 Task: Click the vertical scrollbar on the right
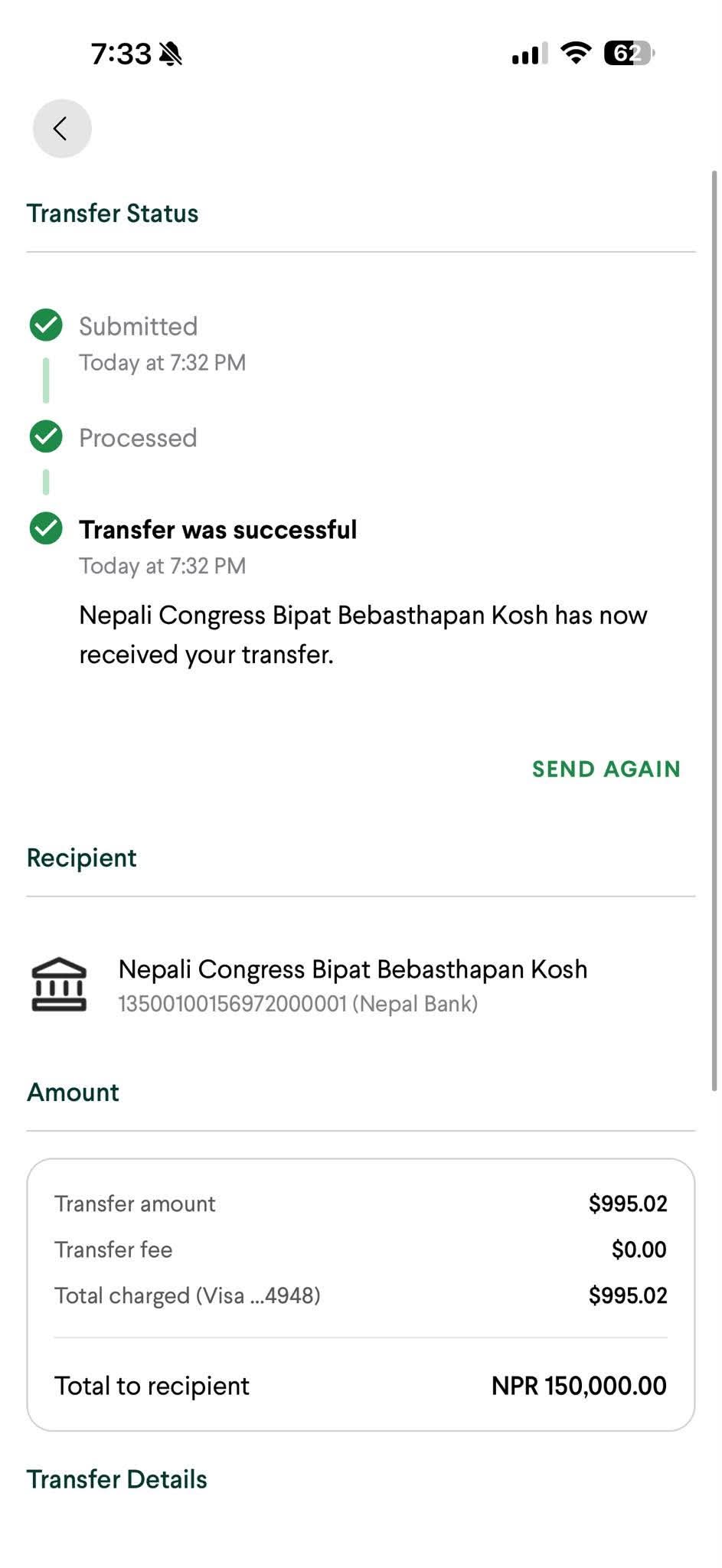pos(714,630)
